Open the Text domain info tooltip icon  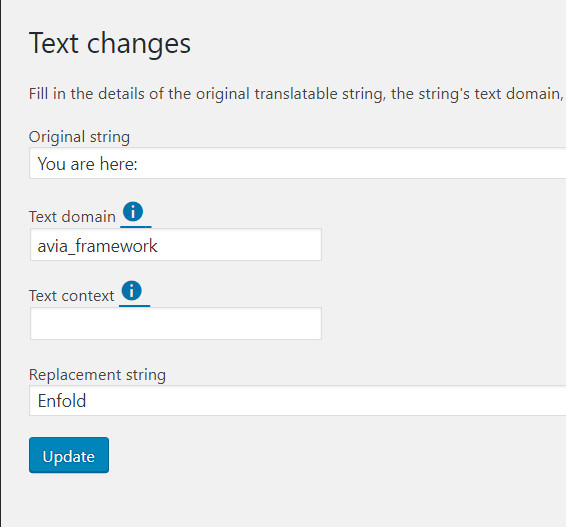(x=133, y=212)
